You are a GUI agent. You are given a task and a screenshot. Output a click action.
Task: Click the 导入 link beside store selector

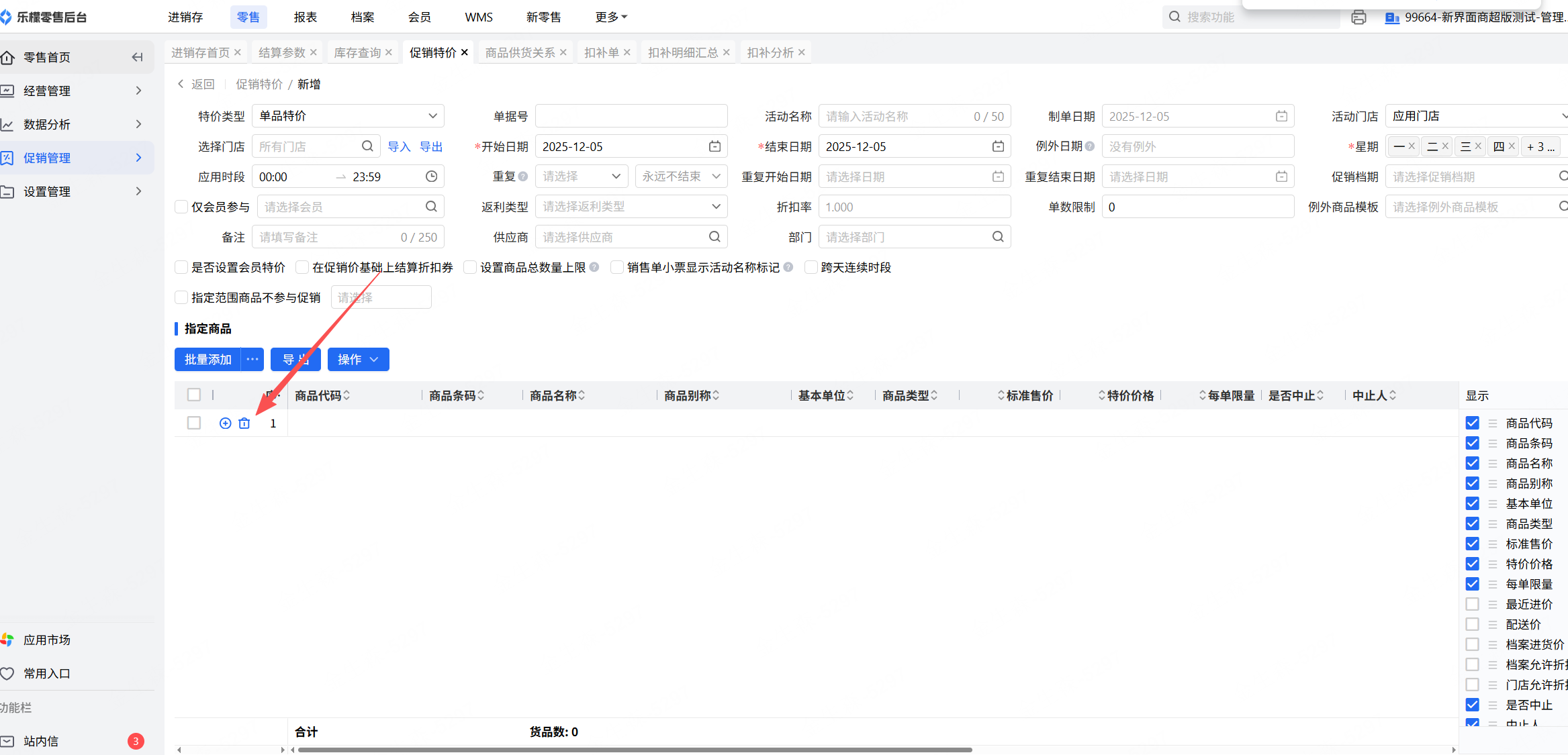pyautogui.click(x=399, y=146)
